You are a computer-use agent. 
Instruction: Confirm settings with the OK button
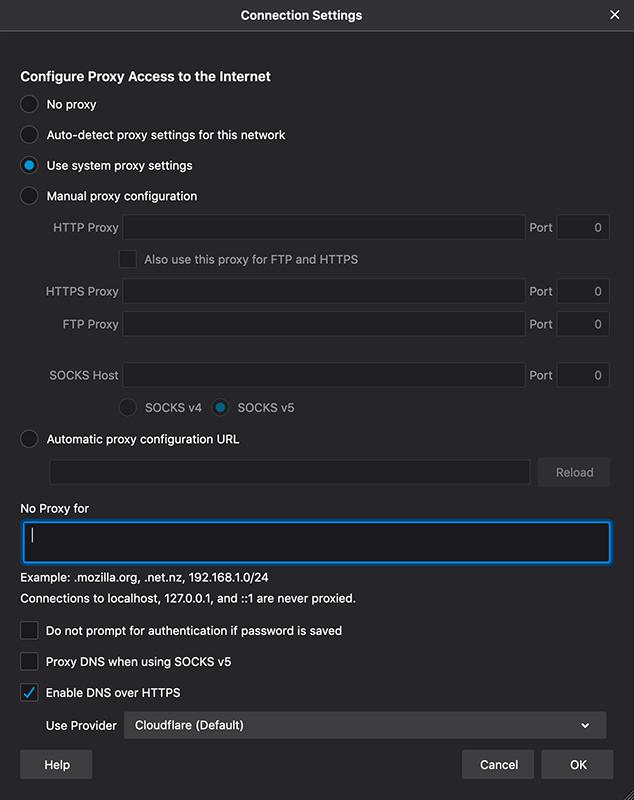[577, 764]
